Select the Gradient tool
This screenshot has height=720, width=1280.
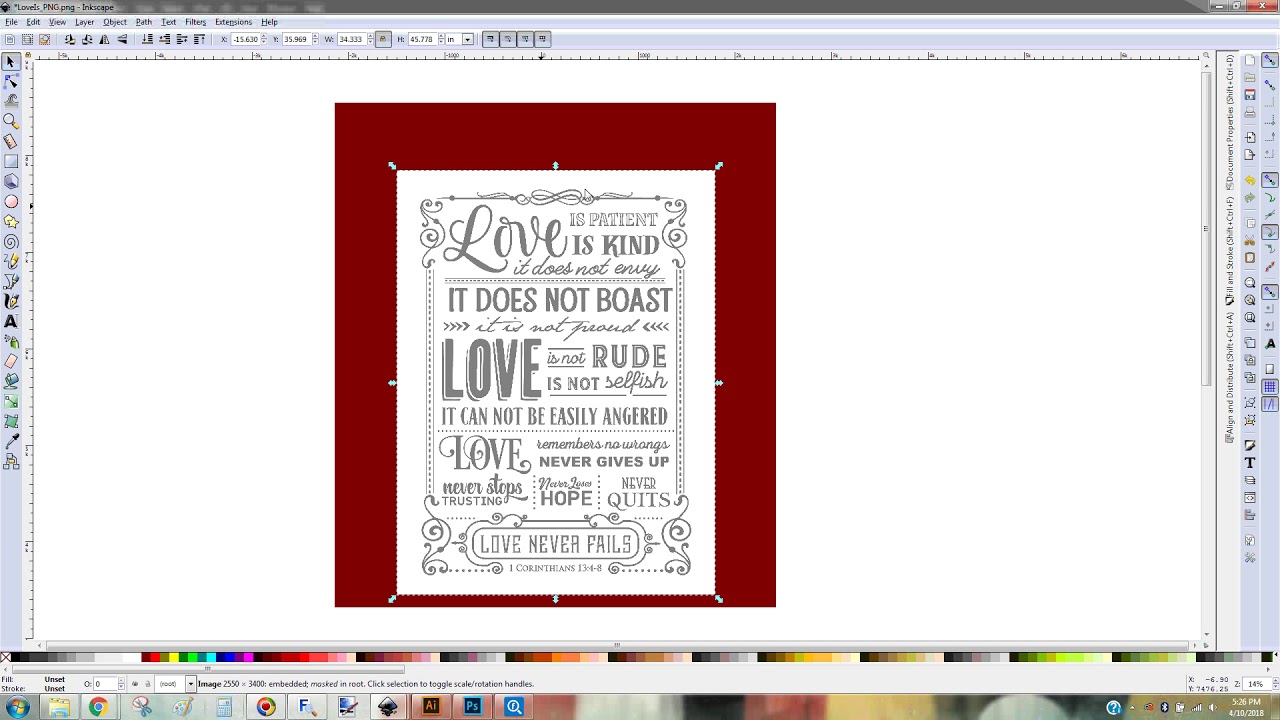(11, 401)
